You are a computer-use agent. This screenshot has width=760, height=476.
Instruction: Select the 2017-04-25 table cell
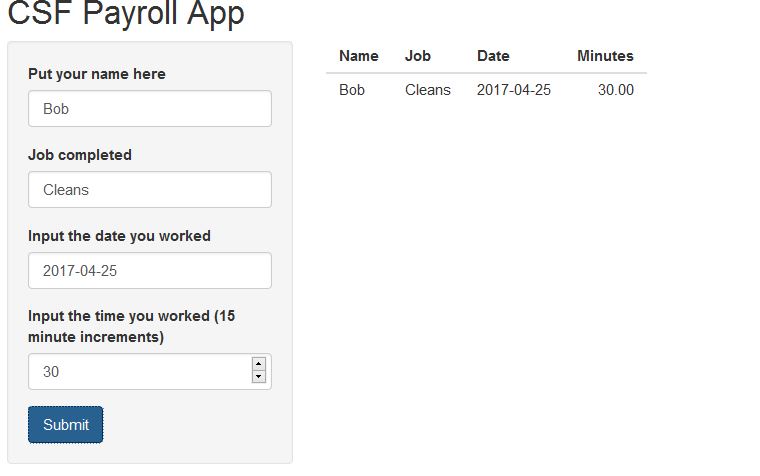click(514, 90)
